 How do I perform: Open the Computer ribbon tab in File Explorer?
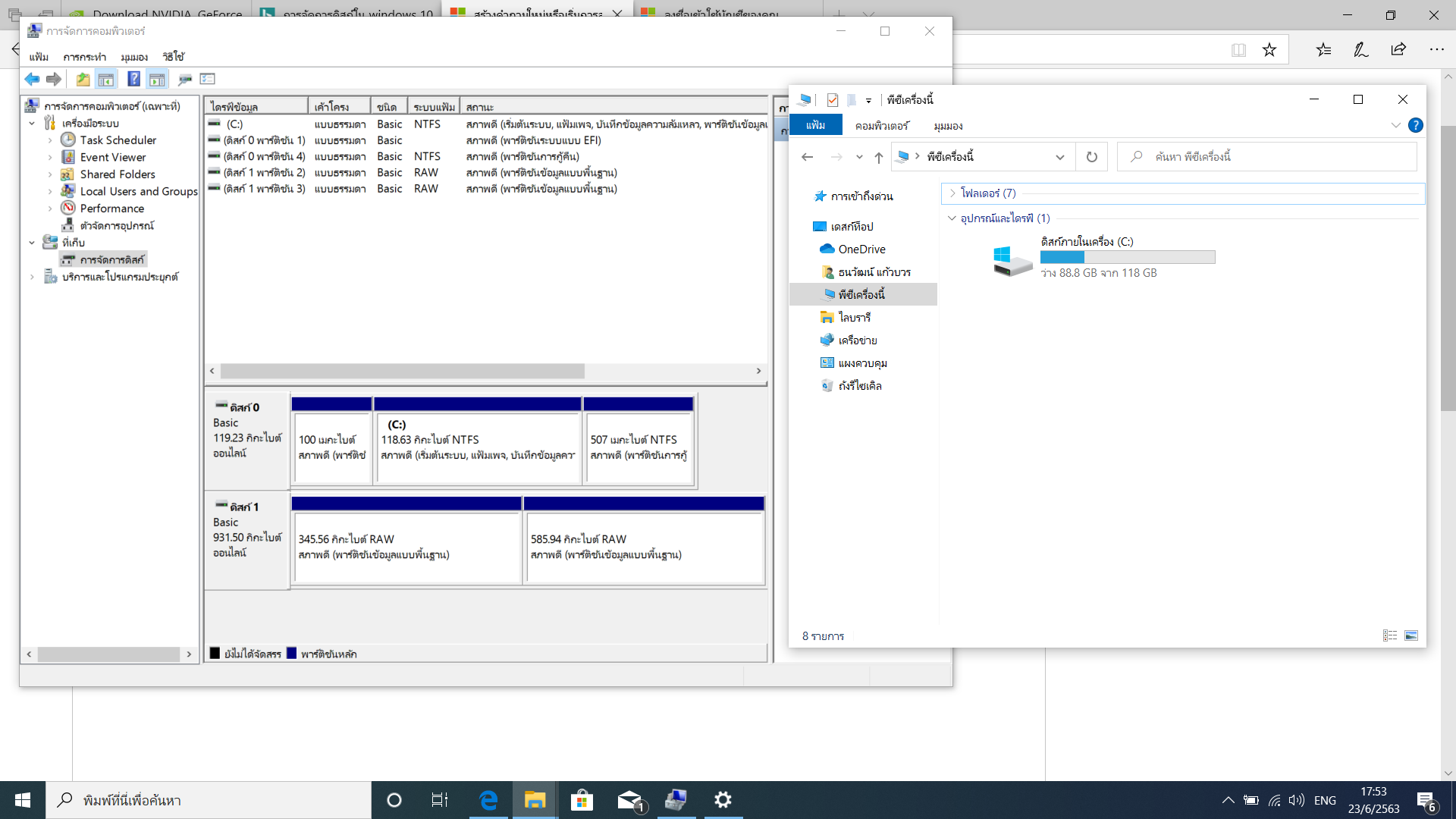tap(881, 126)
